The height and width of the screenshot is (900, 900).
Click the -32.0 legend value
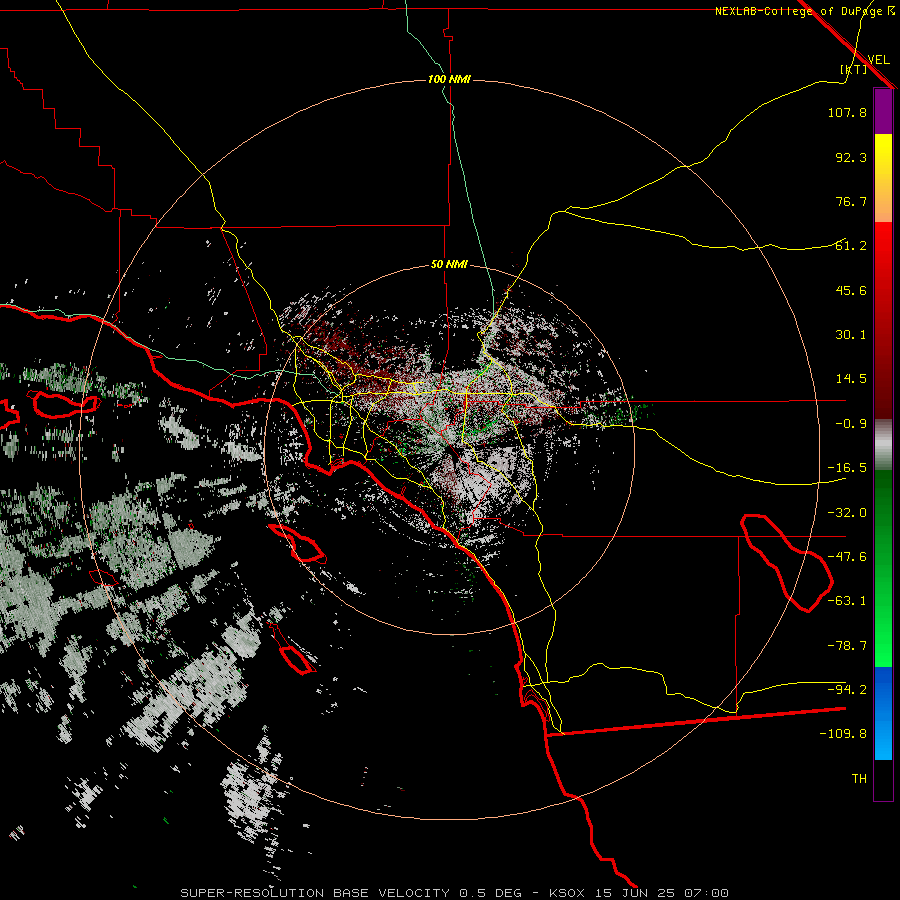click(847, 513)
